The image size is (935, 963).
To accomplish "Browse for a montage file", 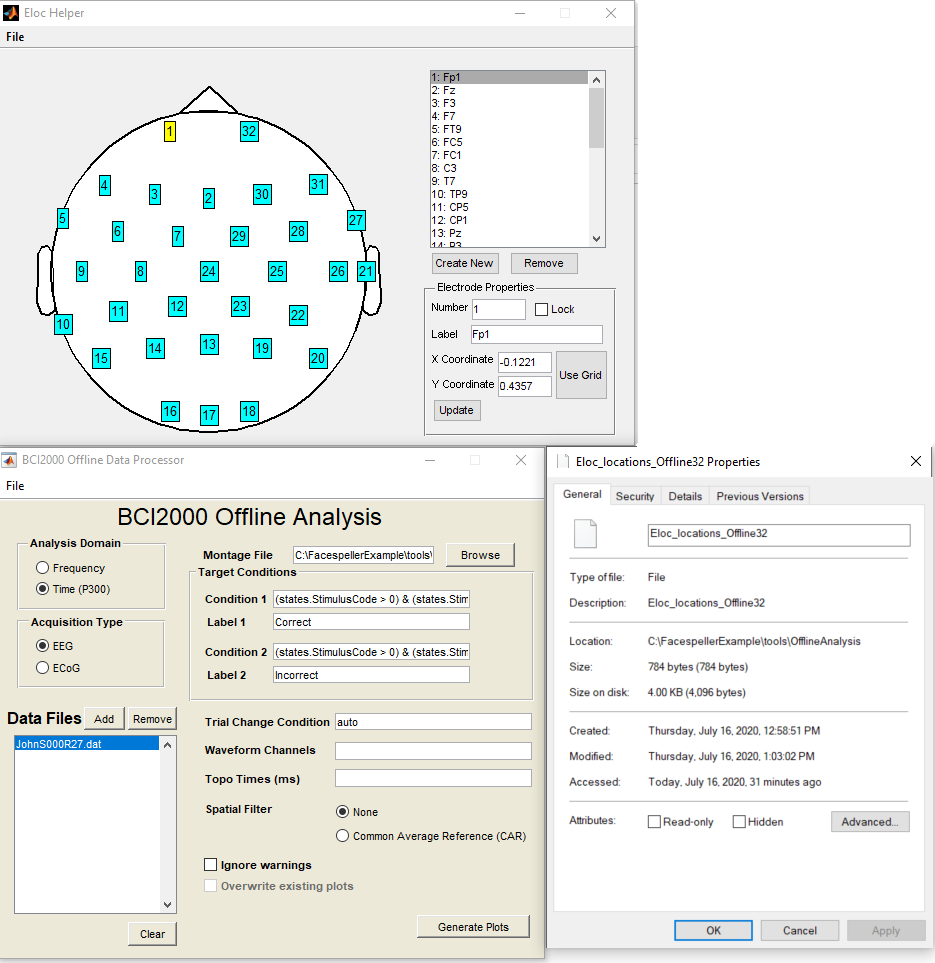I will click(x=480, y=555).
